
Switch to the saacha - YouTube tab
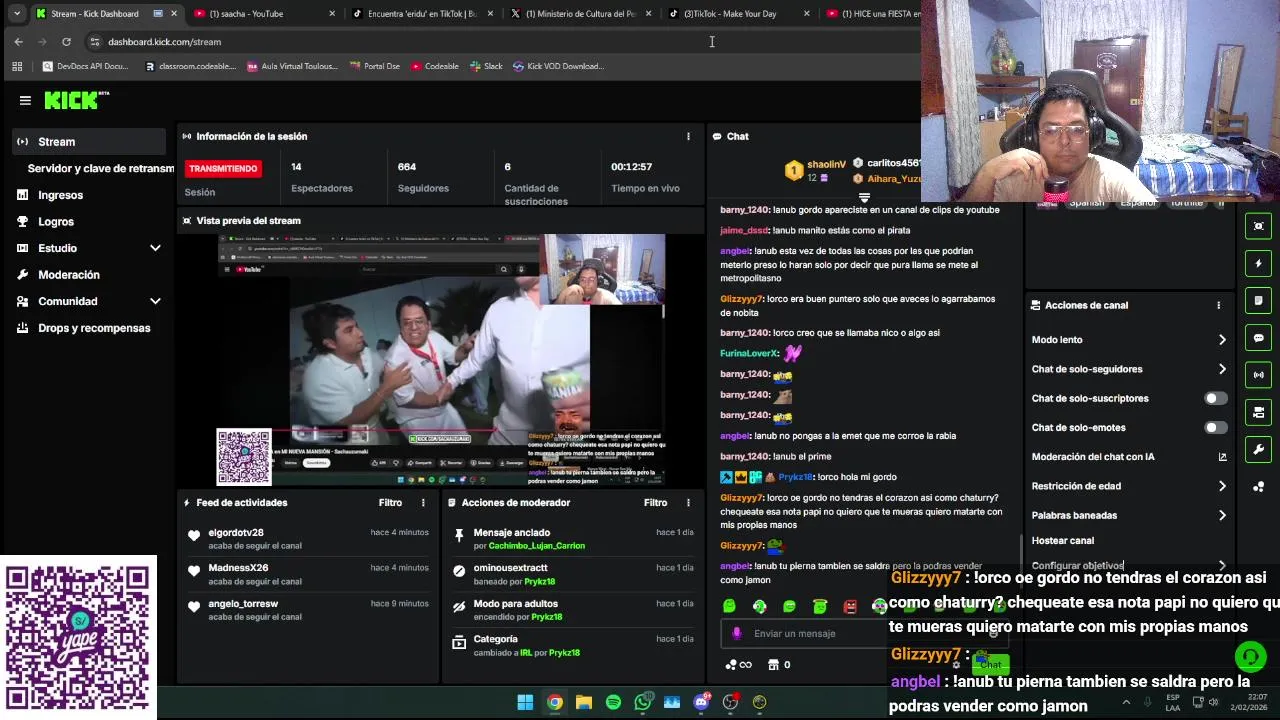click(263, 14)
